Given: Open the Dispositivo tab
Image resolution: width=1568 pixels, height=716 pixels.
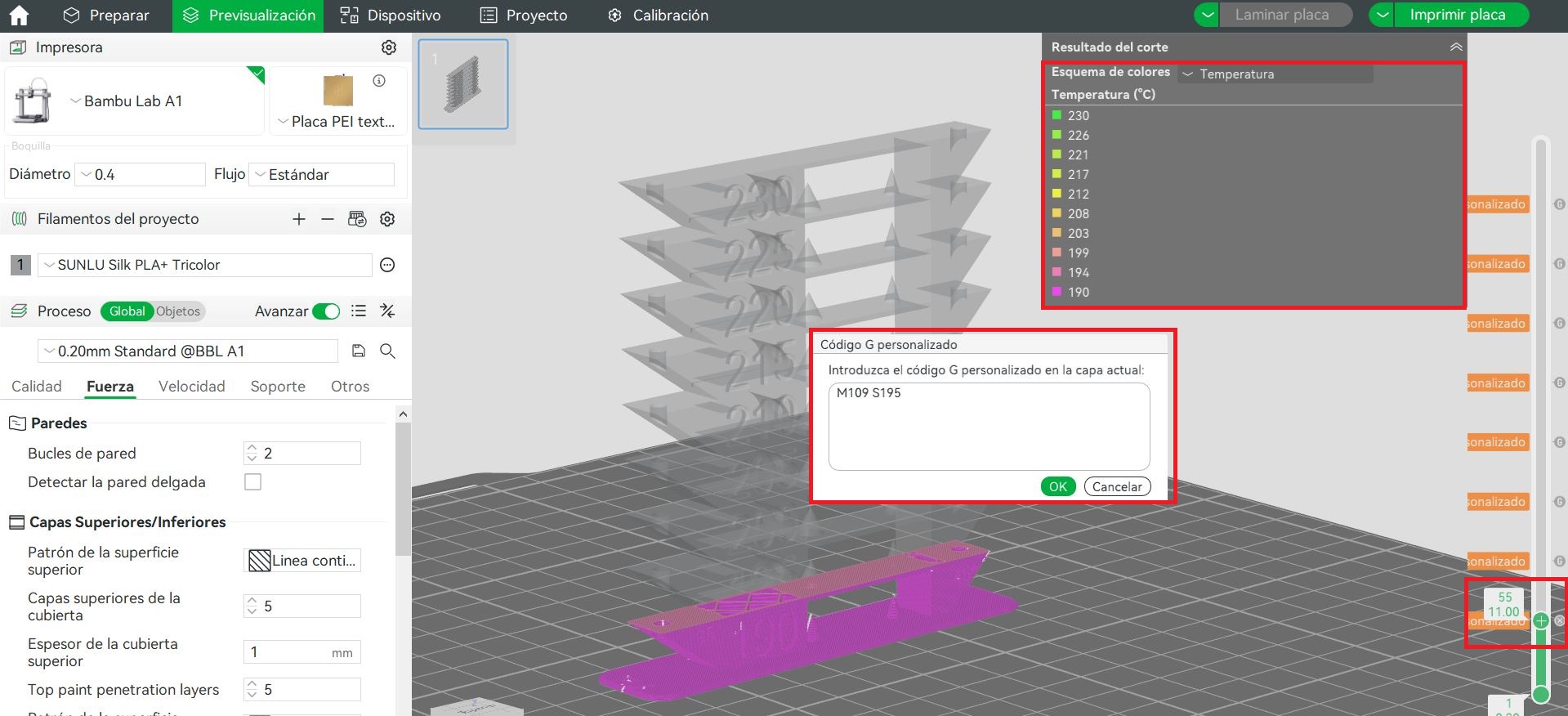Looking at the screenshot, I should (391, 16).
